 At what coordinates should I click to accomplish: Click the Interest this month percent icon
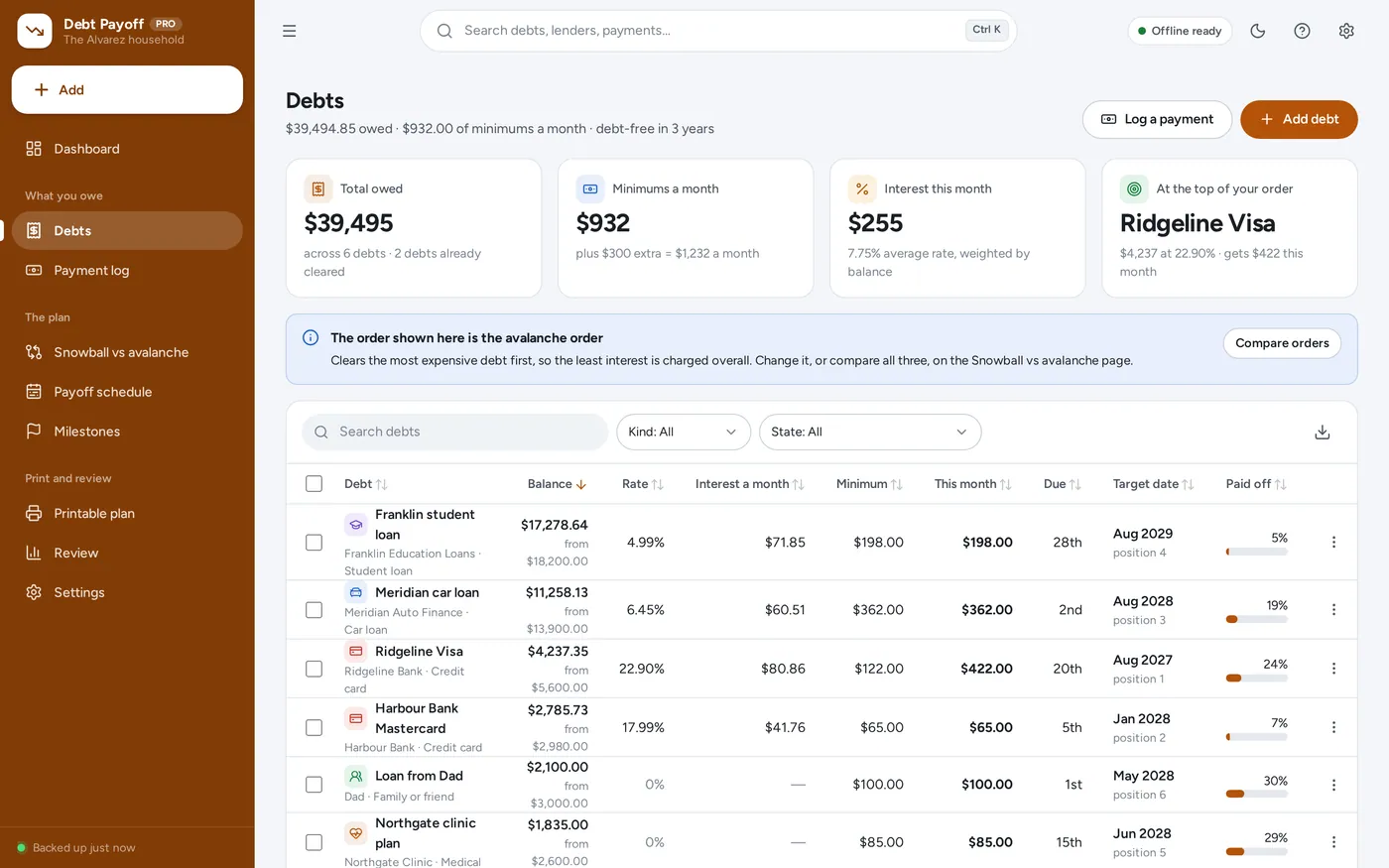pos(862,188)
